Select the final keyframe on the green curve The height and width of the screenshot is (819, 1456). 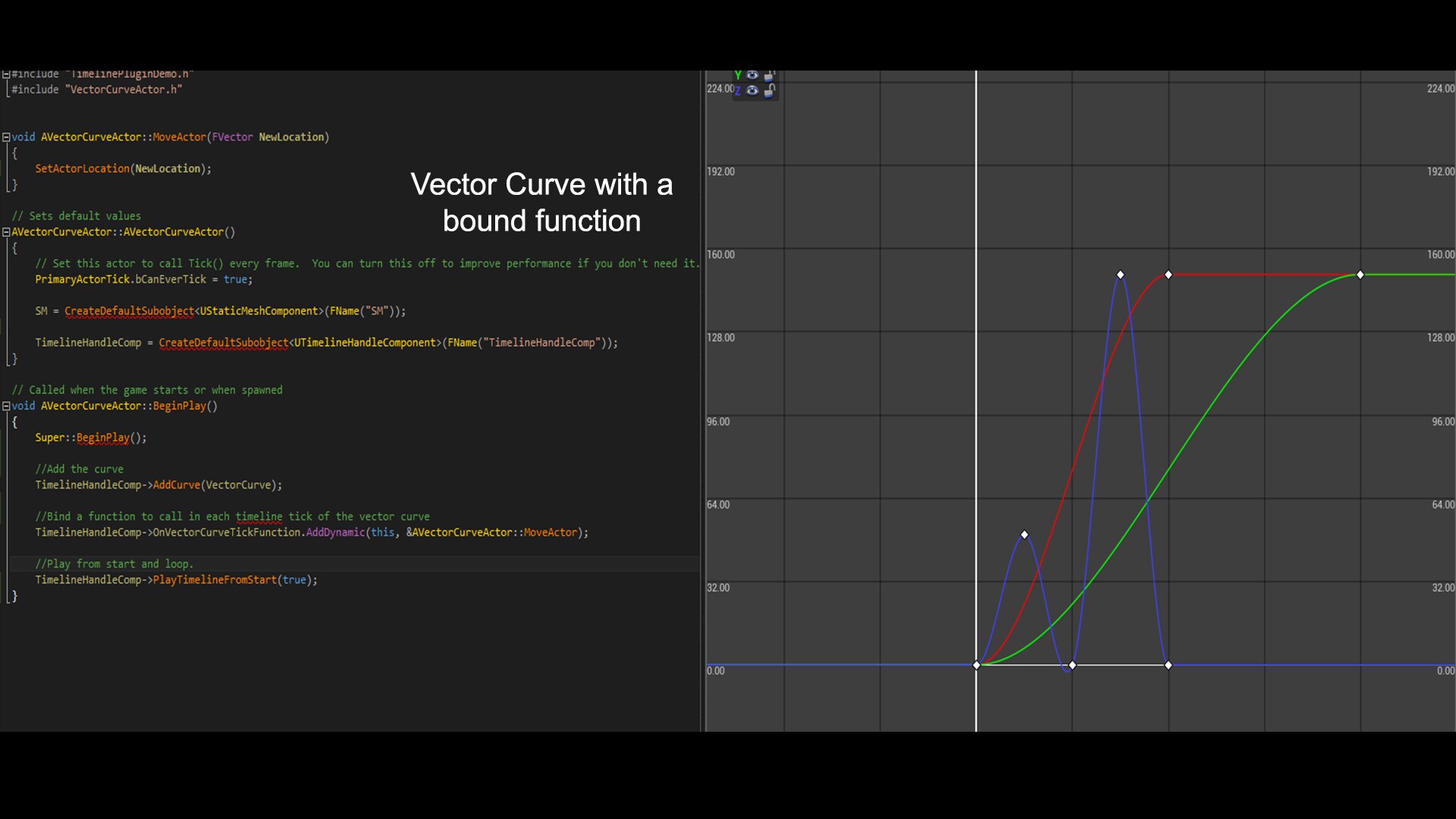tap(1360, 275)
